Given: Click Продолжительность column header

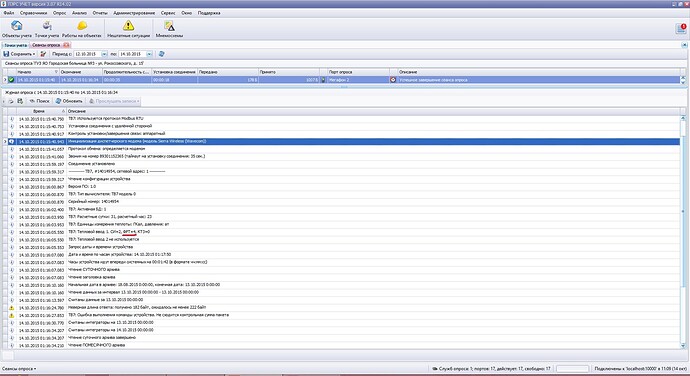Looking at the screenshot, I should 127,72.
